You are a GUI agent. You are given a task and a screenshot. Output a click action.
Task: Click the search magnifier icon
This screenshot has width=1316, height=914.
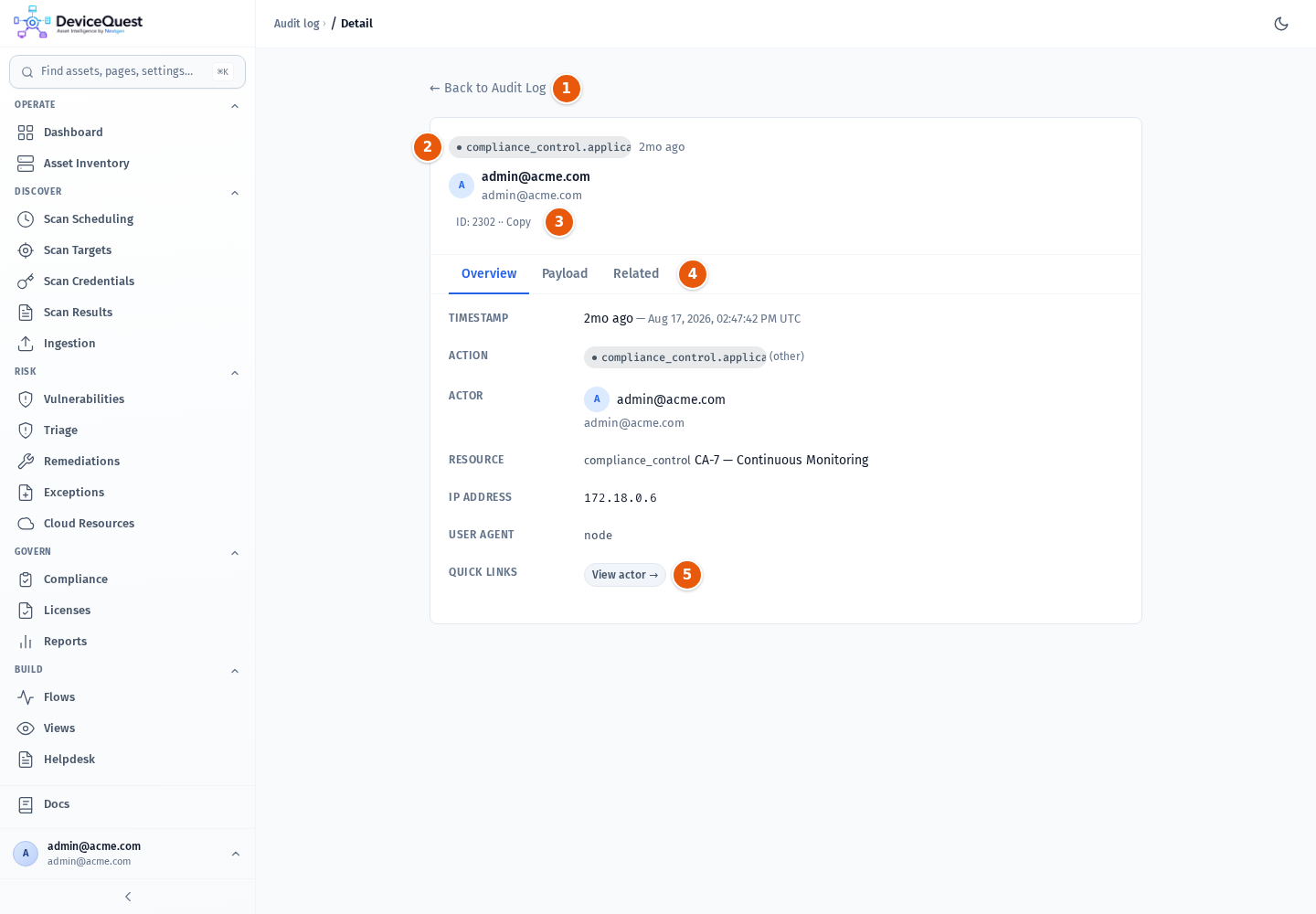(x=27, y=72)
